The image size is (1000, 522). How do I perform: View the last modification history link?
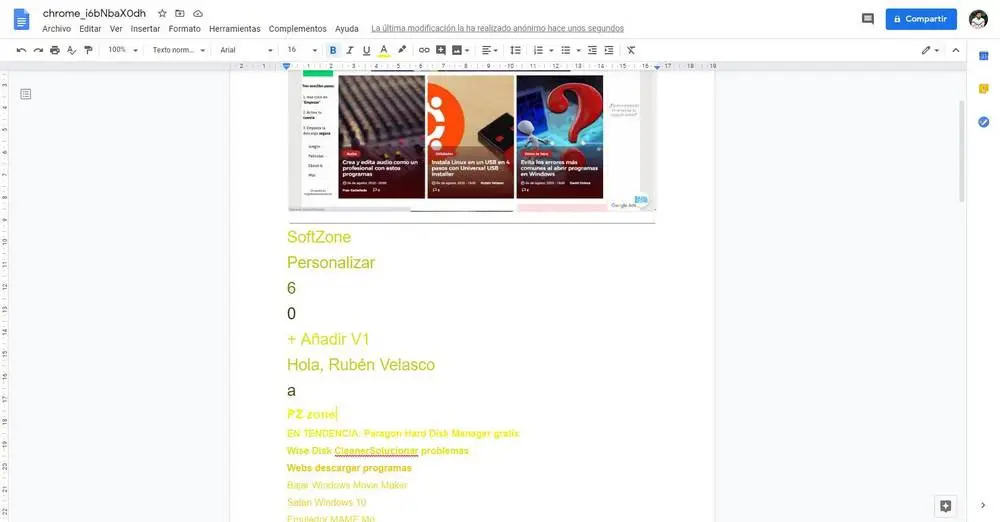(x=497, y=29)
